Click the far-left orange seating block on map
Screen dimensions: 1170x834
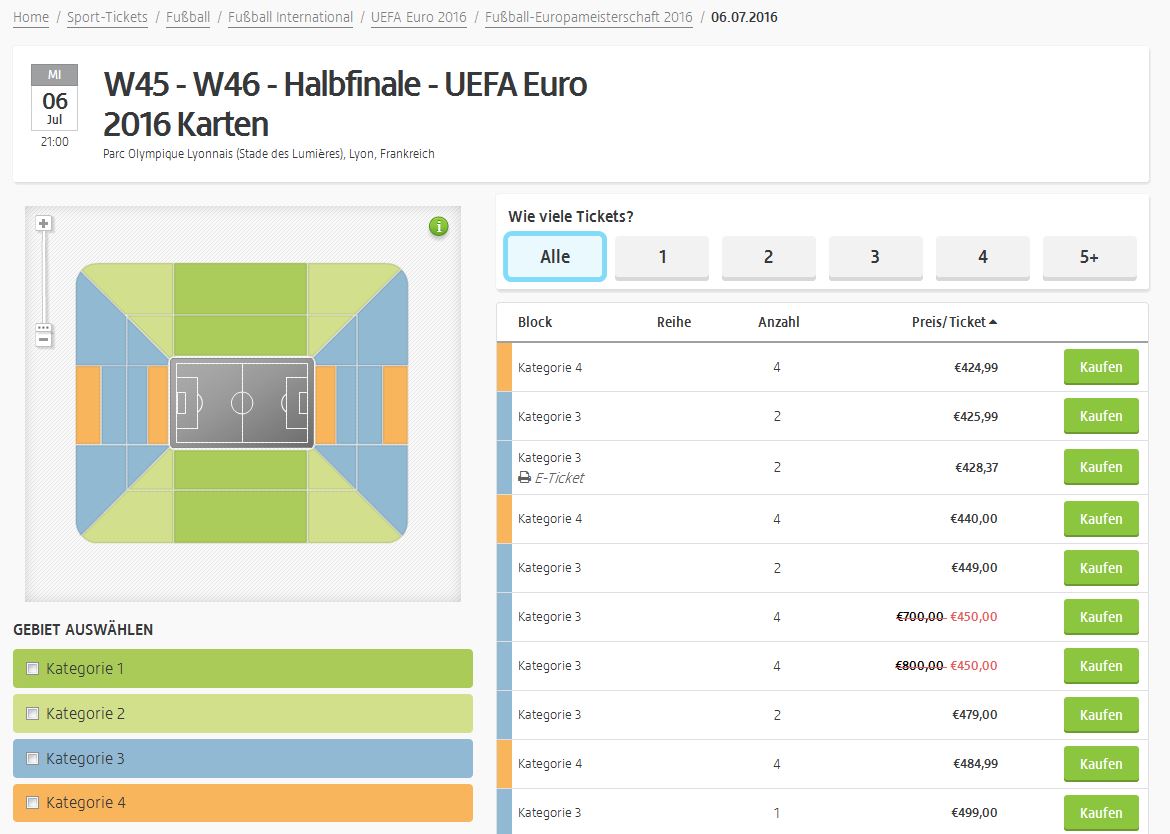tap(88, 404)
